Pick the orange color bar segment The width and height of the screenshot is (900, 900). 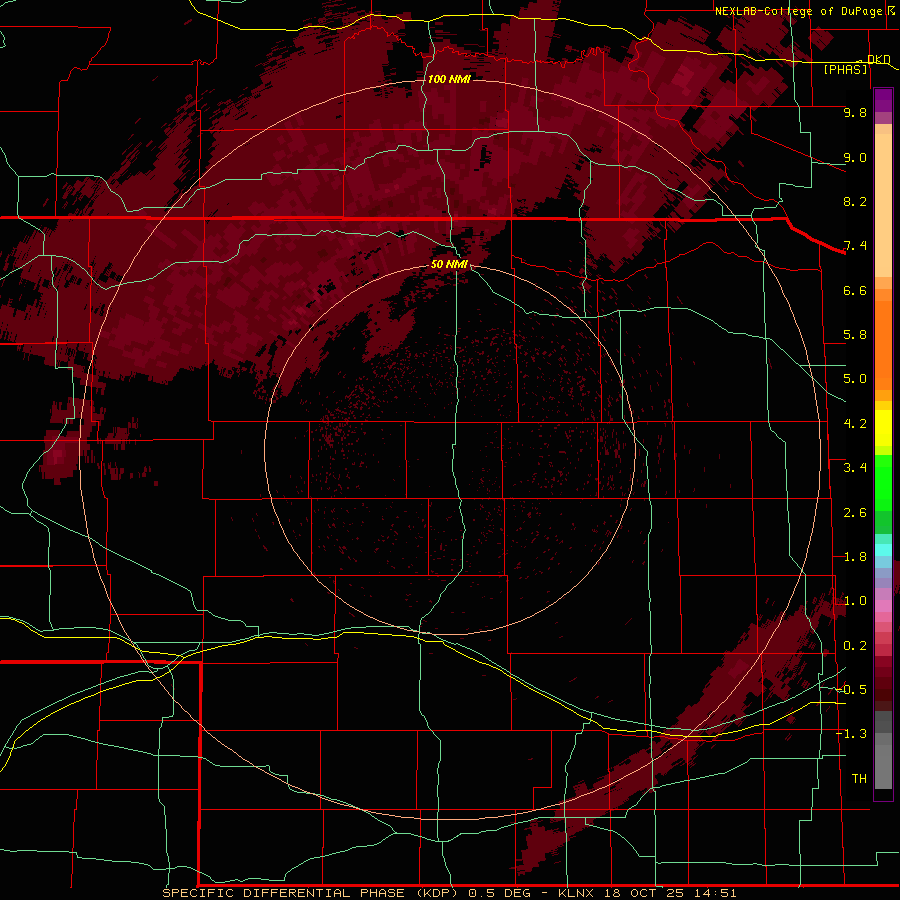click(x=883, y=346)
